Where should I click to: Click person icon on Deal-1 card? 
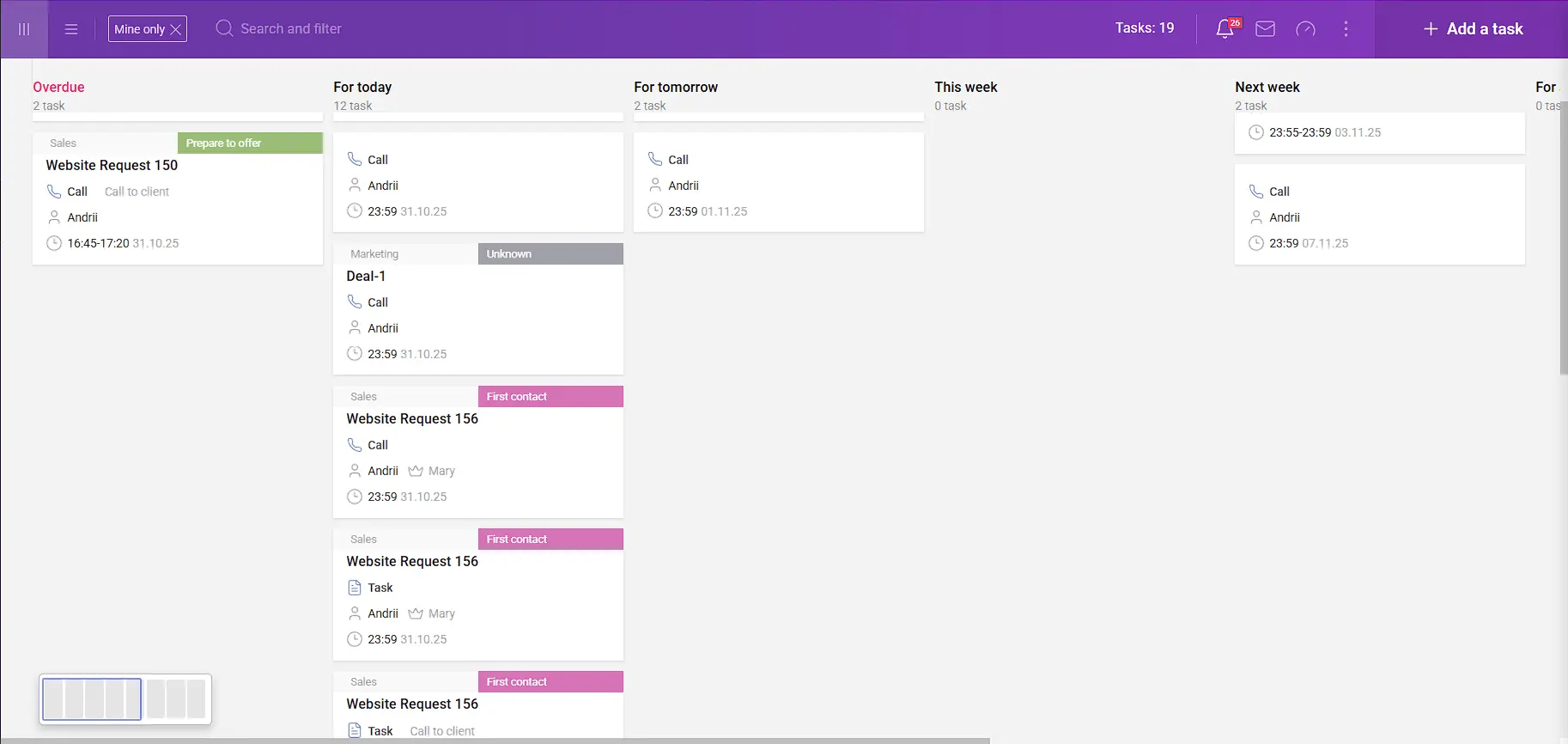[x=355, y=328]
